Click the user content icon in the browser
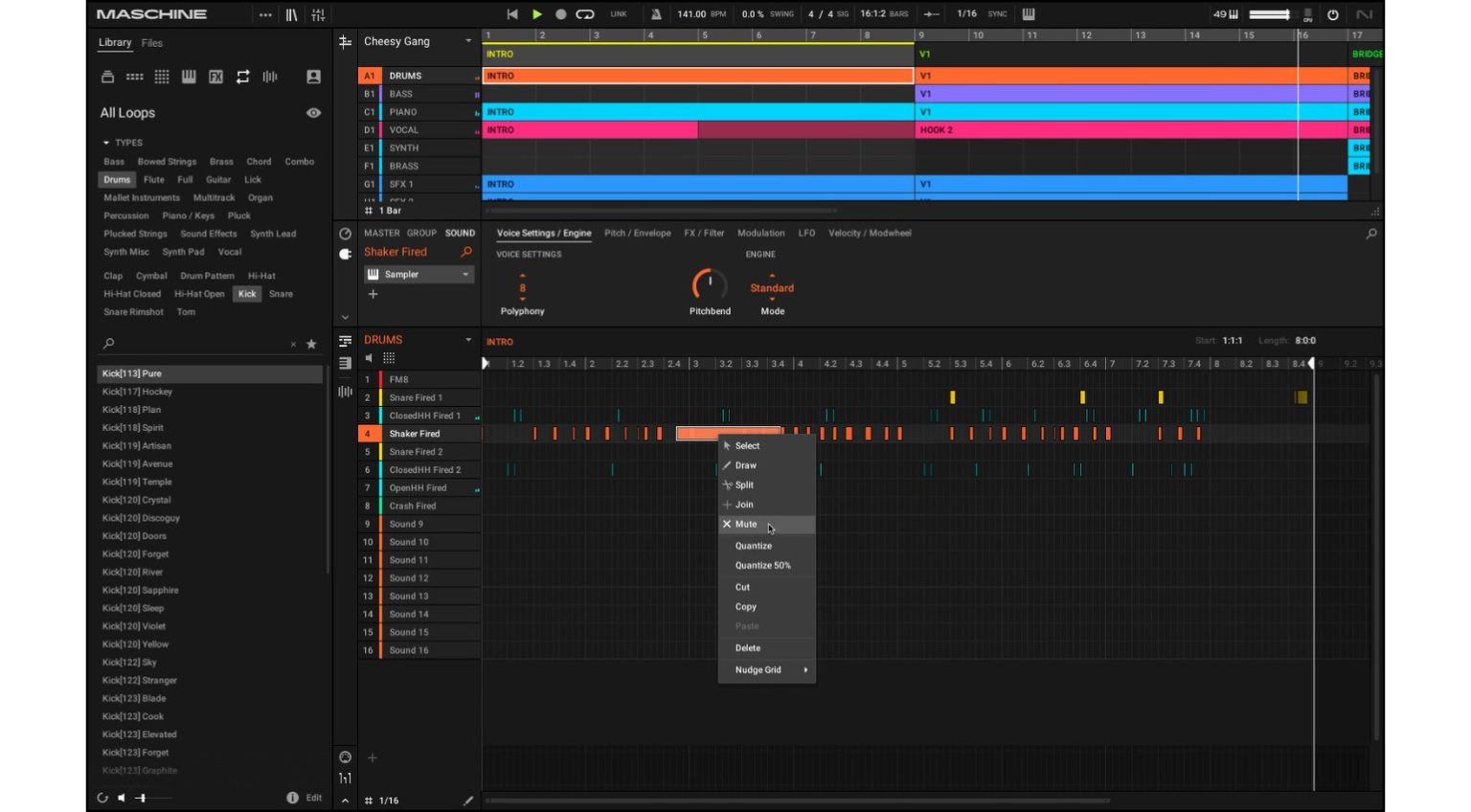This screenshot has height=812, width=1471. point(313,77)
